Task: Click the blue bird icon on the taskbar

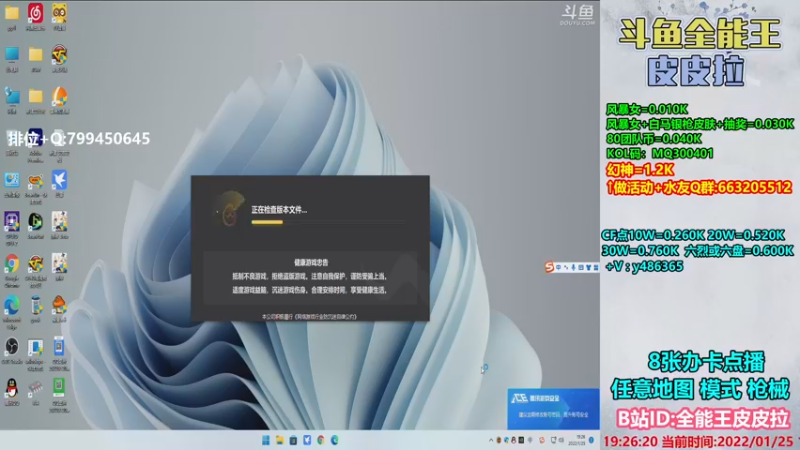Action: (x=307, y=440)
